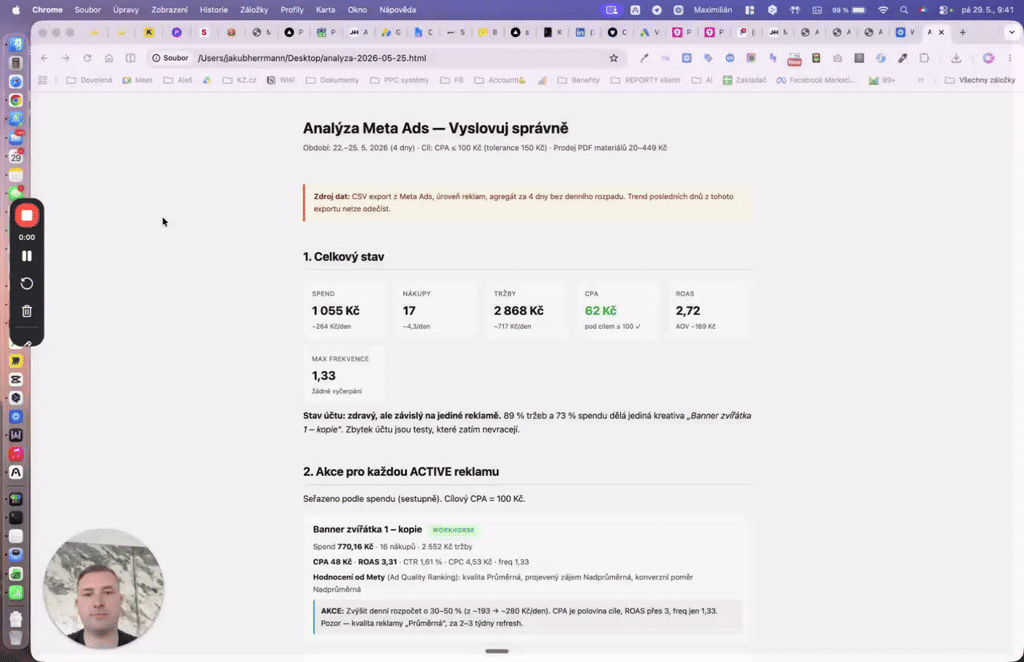
Task: Click the screen-sharing indicator in the menu bar
Action: click(x=611, y=10)
